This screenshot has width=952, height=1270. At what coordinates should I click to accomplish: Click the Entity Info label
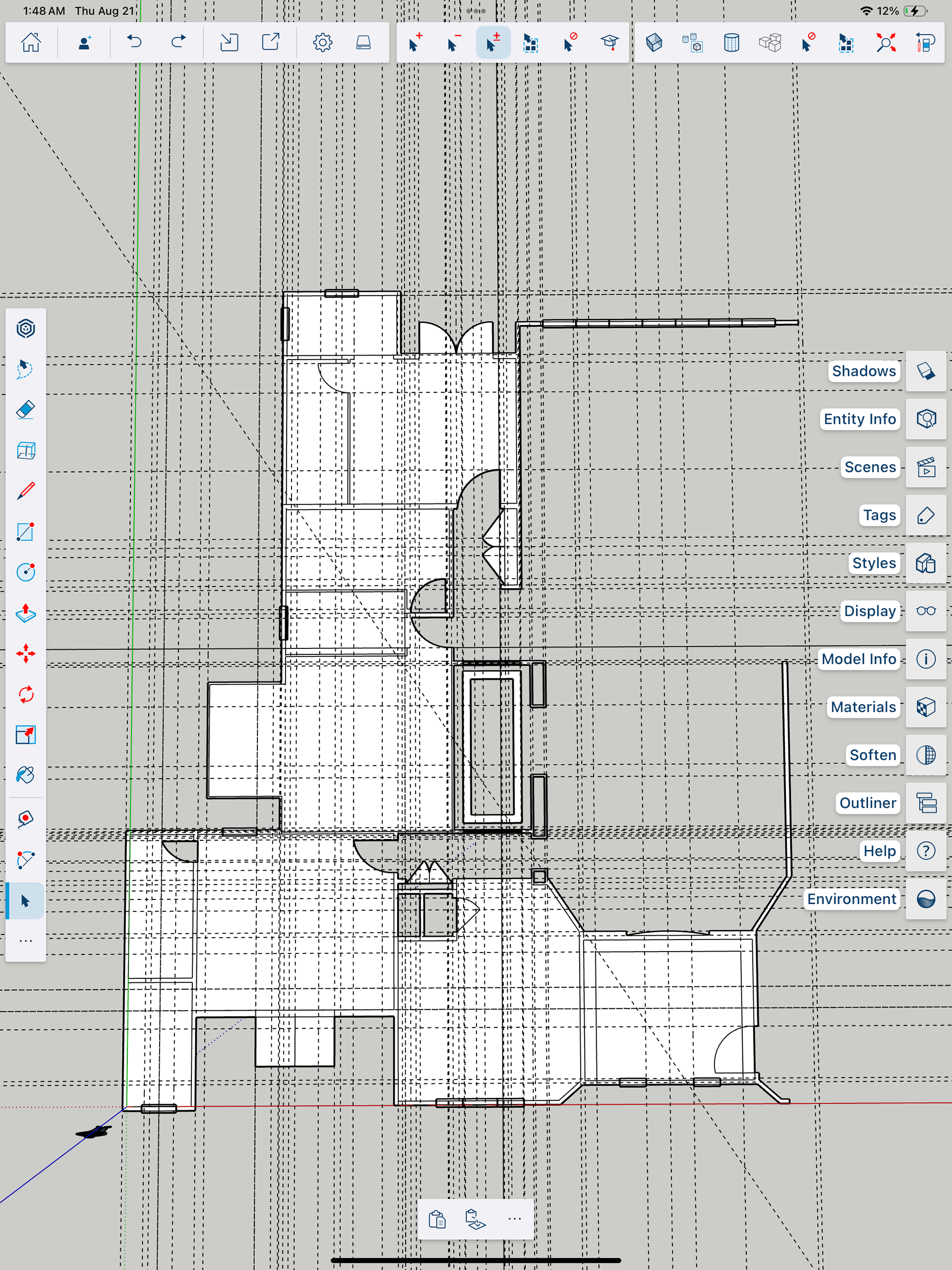pos(859,419)
